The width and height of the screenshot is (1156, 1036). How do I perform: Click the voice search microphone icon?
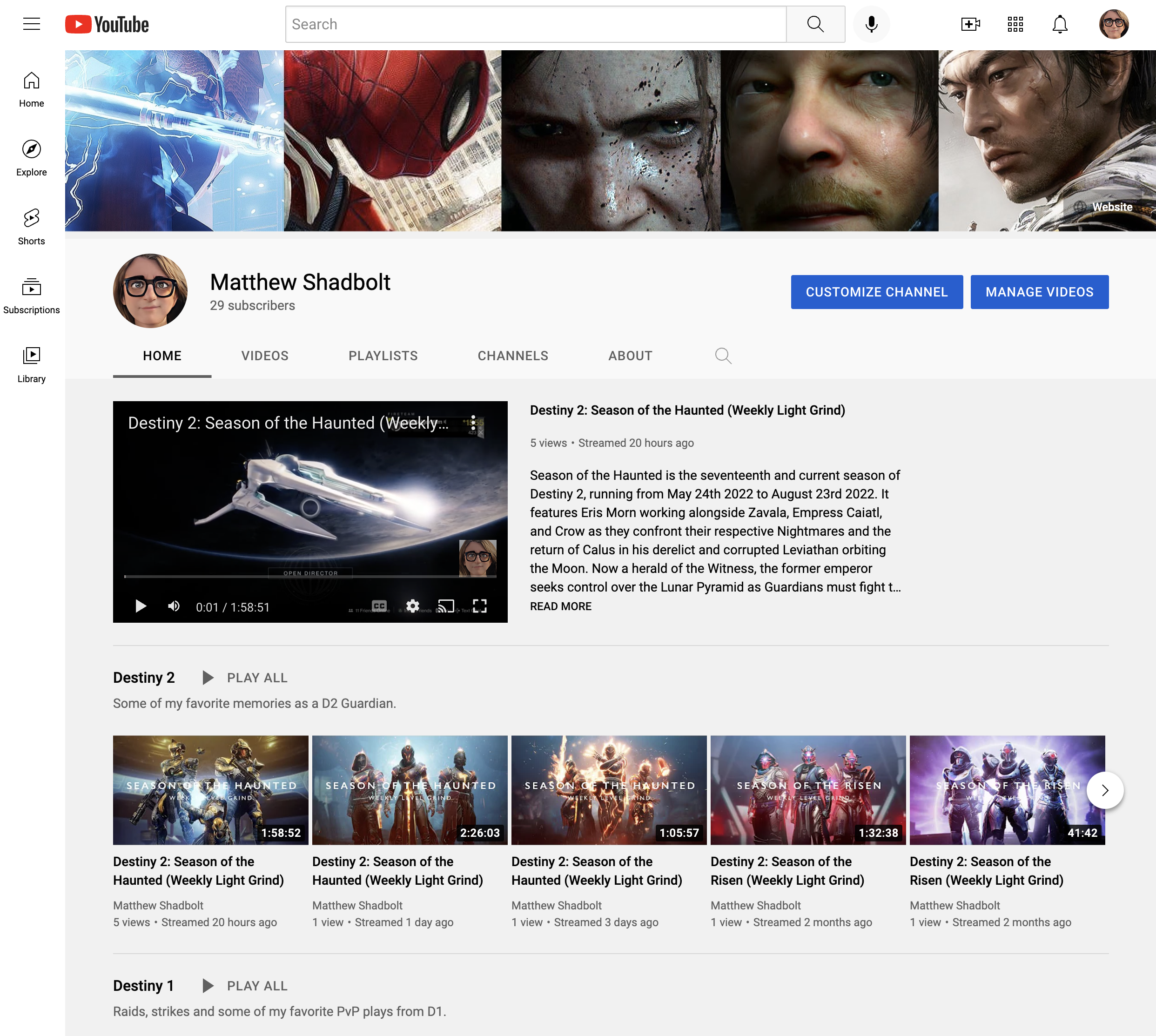[x=871, y=24]
